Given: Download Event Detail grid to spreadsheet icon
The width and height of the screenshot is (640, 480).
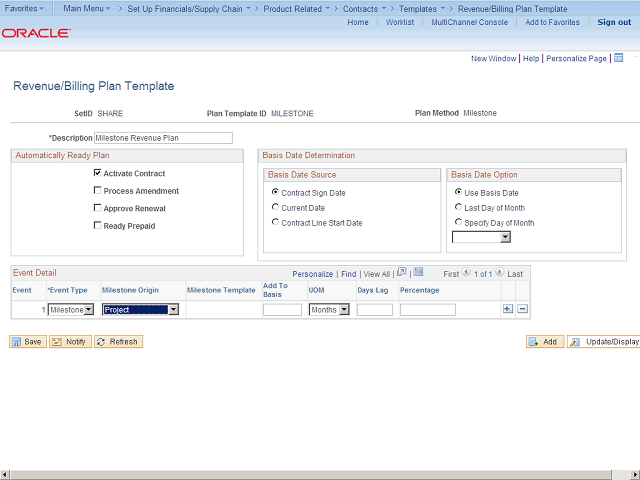Looking at the screenshot, I should (418, 272).
